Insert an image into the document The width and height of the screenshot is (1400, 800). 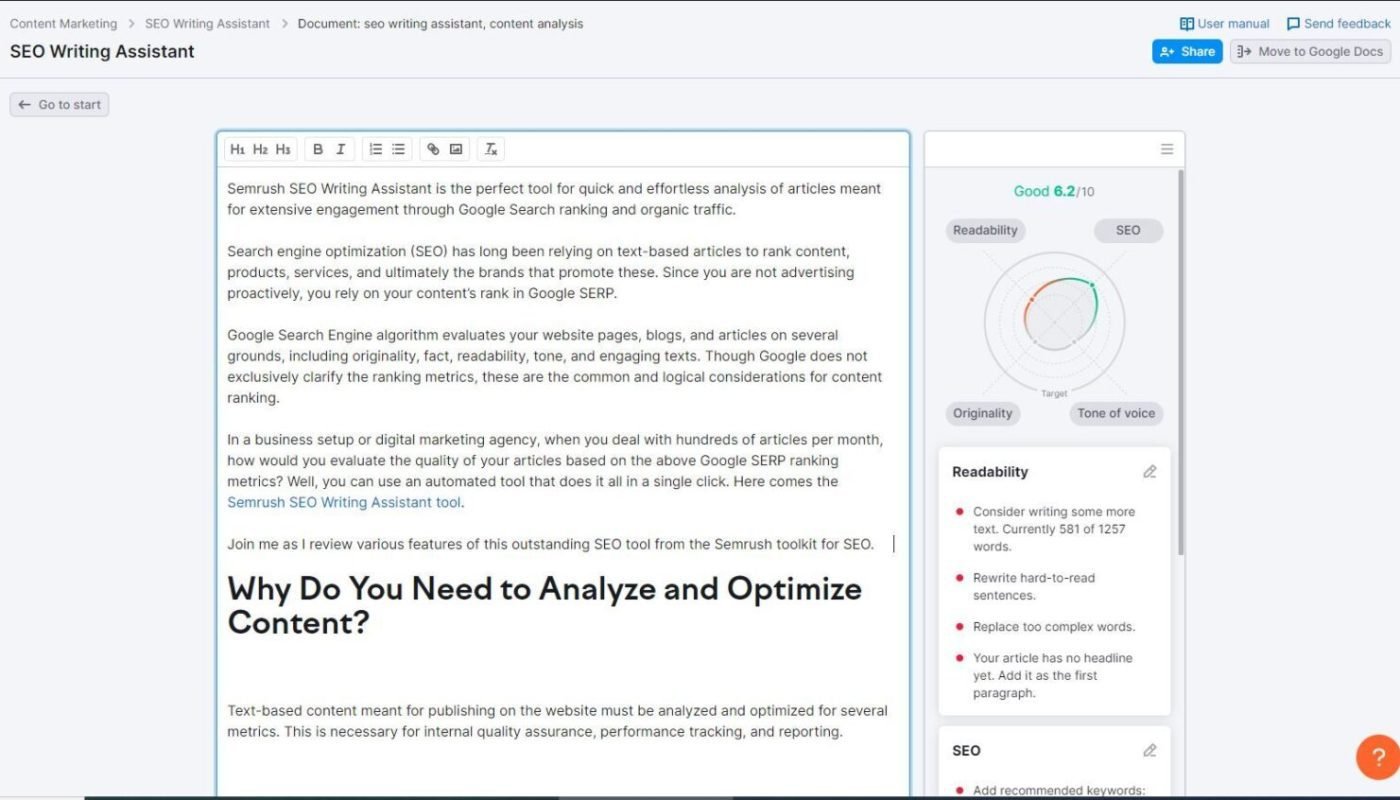[x=456, y=149]
